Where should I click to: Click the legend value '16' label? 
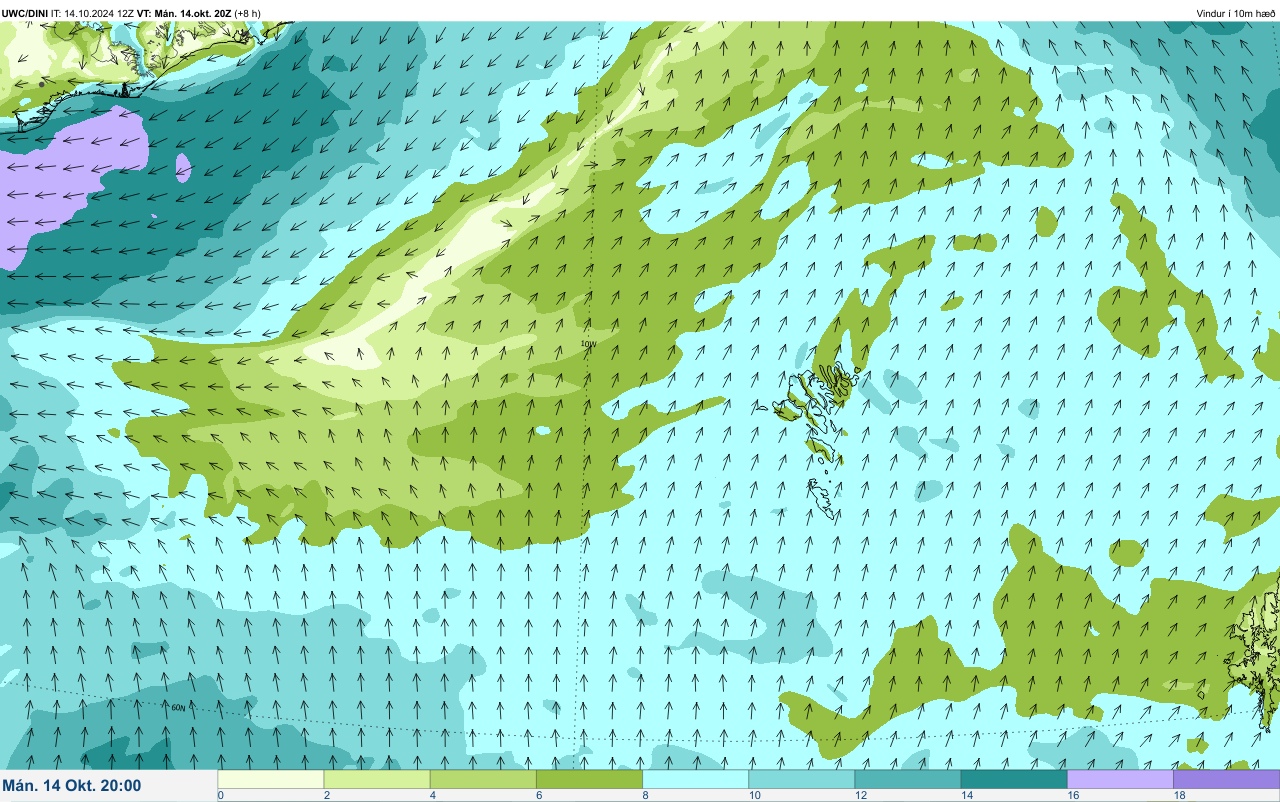[x=1072, y=796]
